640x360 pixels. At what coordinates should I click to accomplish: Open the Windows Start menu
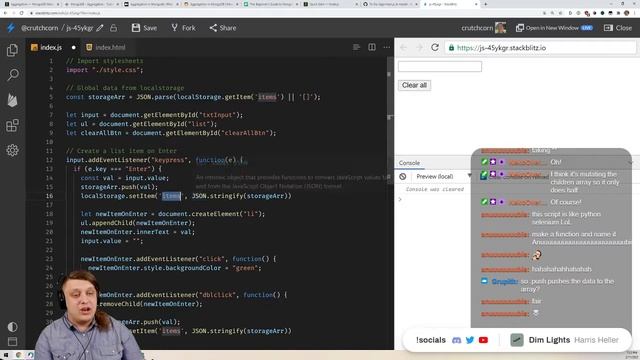pyautogui.click(x=5, y=355)
